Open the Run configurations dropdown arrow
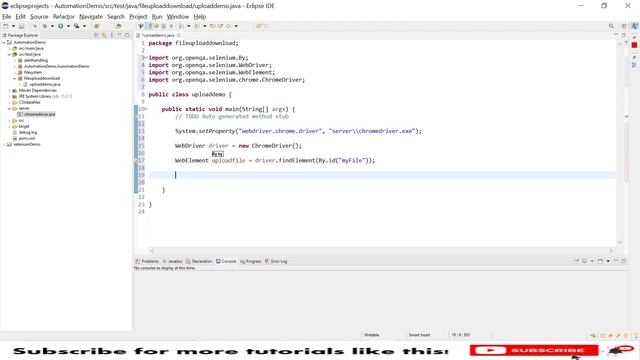The image size is (640, 360). point(68,26)
